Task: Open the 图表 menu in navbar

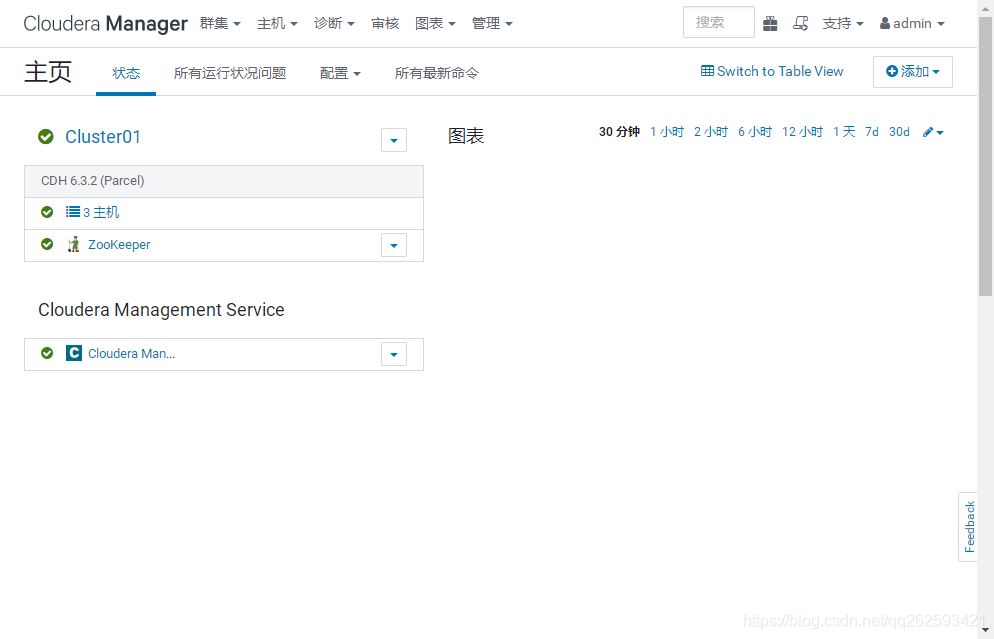Action: (436, 23)
